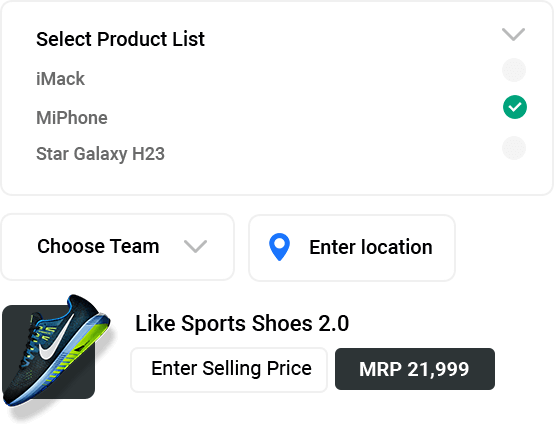
Task: Click the blue location pin icon
Action: 279,247
